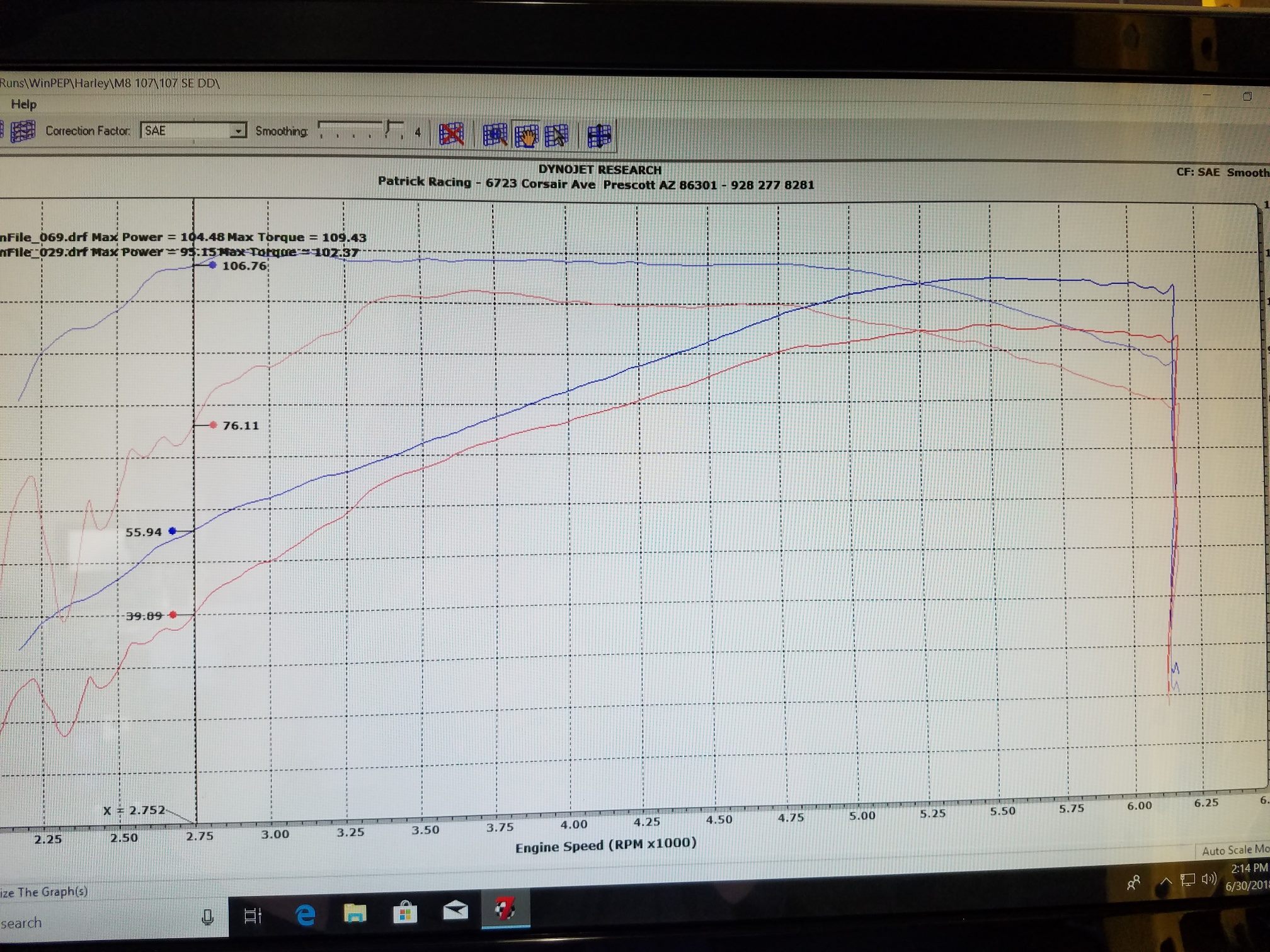The width and height of the screenshot is (1270, 952).
Task: Click the restore window button at top right
Action: [1247, 96]
